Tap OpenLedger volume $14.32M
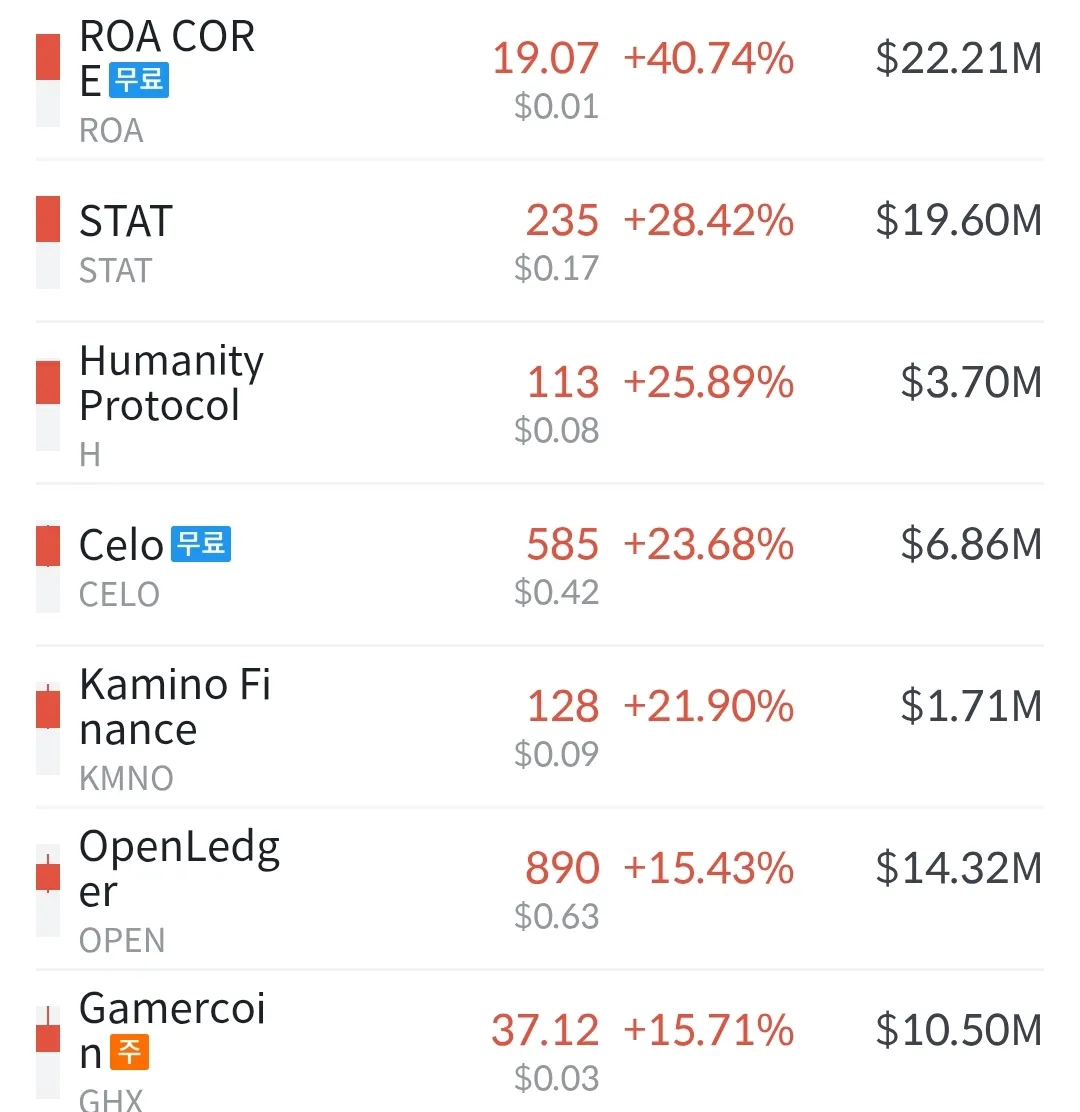 point(958,868)
